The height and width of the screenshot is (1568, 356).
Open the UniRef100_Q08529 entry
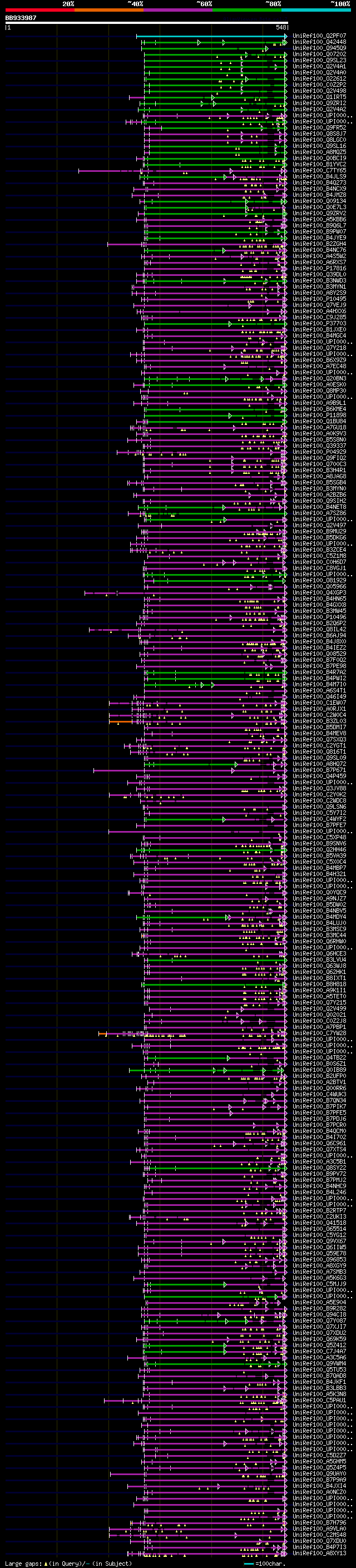click(319, 654)
